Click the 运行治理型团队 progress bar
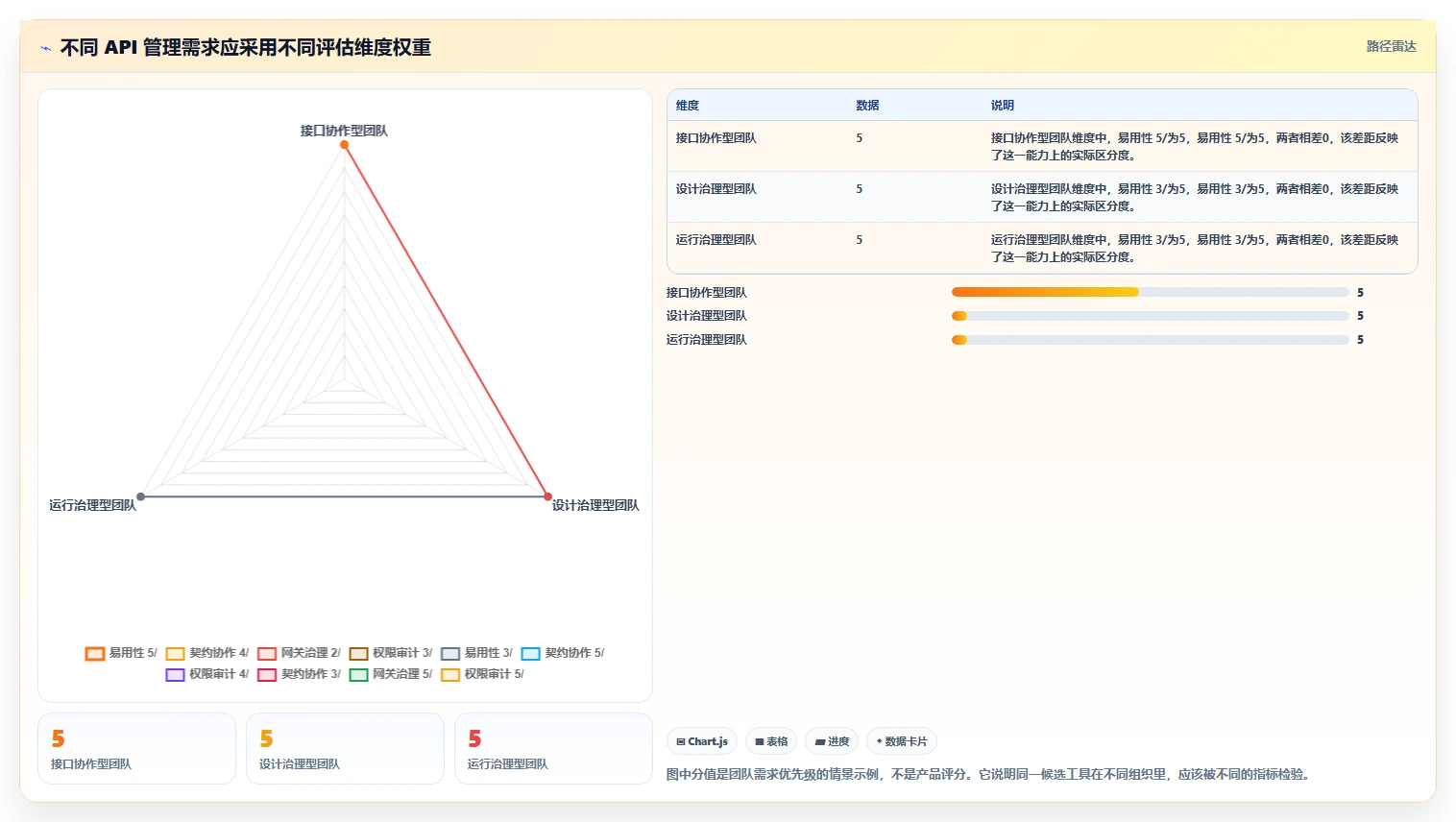 click(x=1150, y=340)
